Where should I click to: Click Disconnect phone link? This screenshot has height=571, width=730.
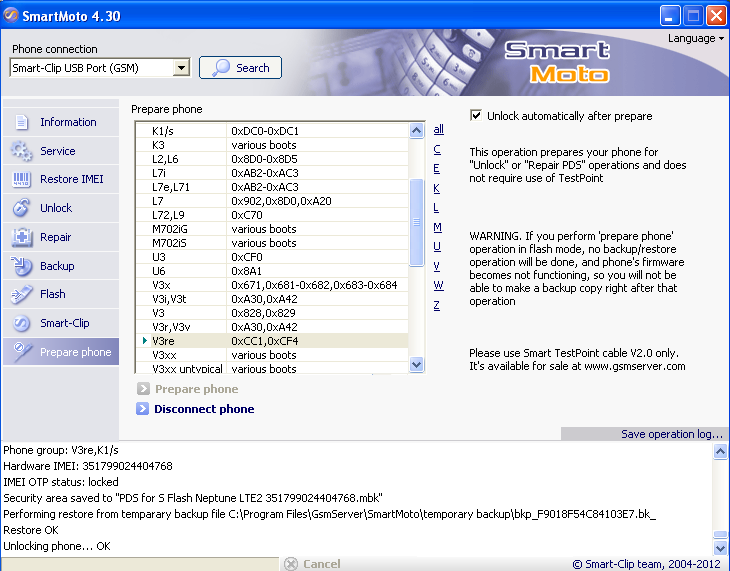tap(204, 409)
